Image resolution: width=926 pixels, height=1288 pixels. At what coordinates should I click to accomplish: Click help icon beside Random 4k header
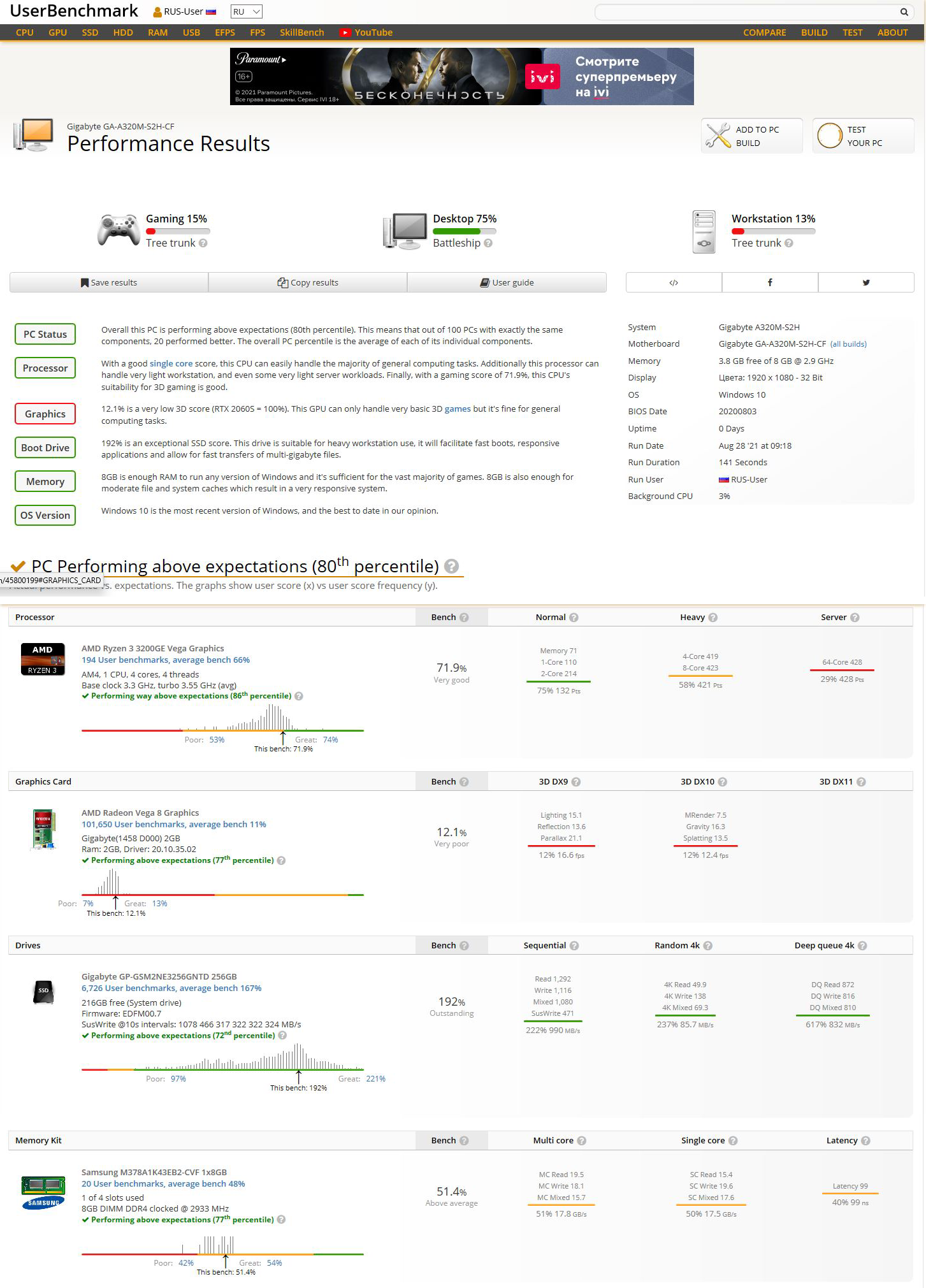(x=708, y=946)
